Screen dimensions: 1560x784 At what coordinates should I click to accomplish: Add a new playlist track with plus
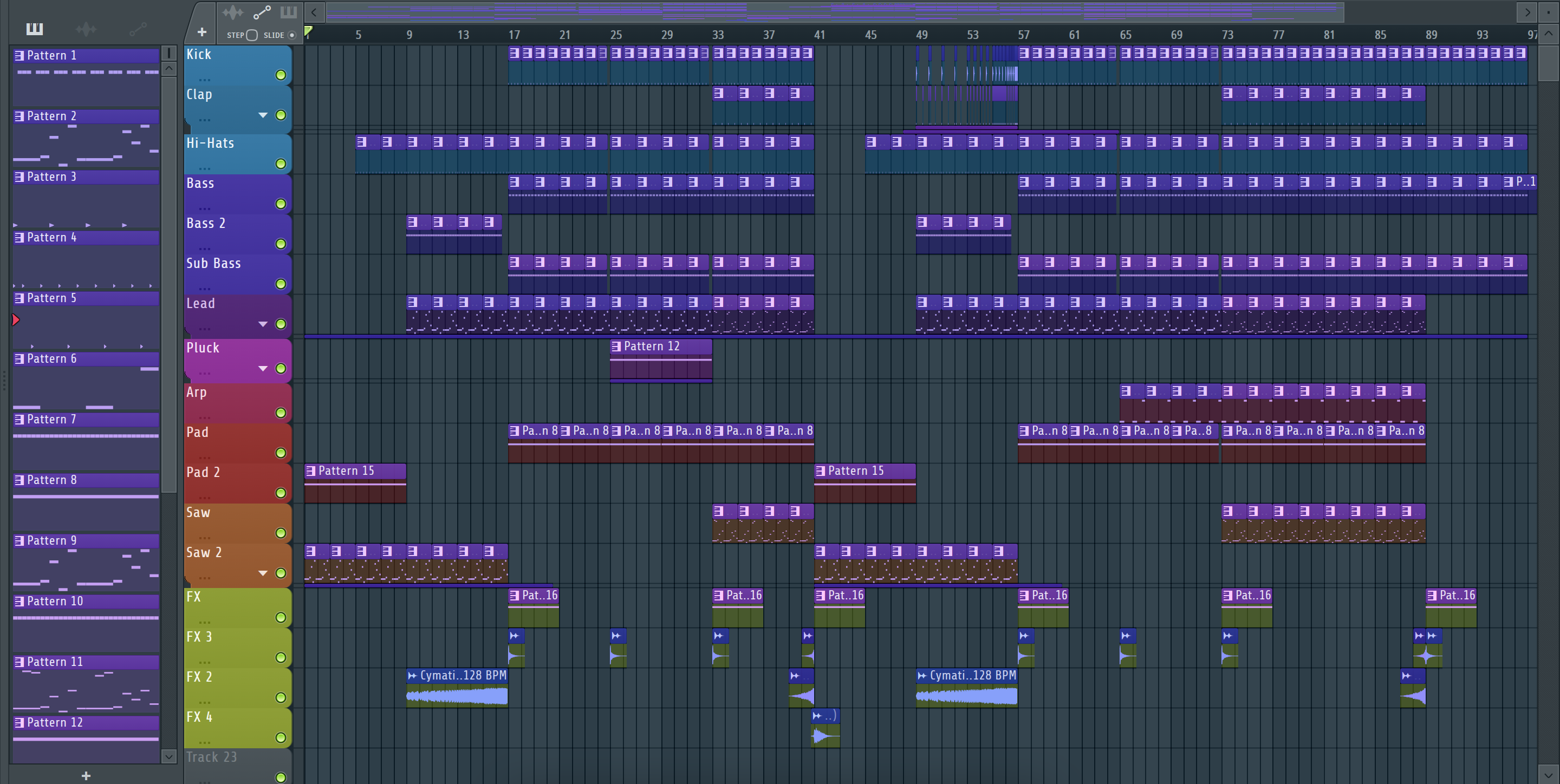201,31
